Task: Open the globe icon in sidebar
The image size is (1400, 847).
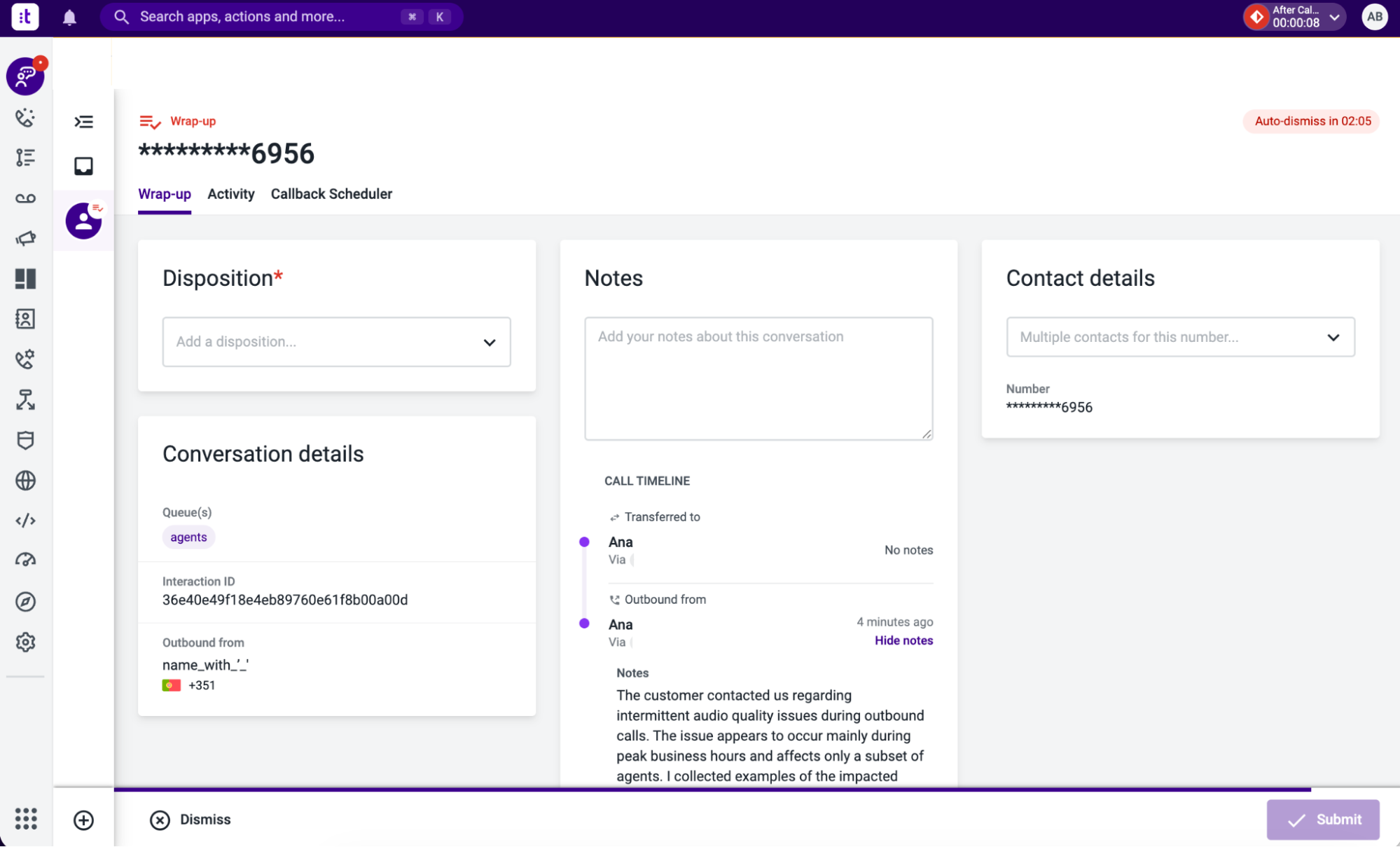Action: [25, 481]
